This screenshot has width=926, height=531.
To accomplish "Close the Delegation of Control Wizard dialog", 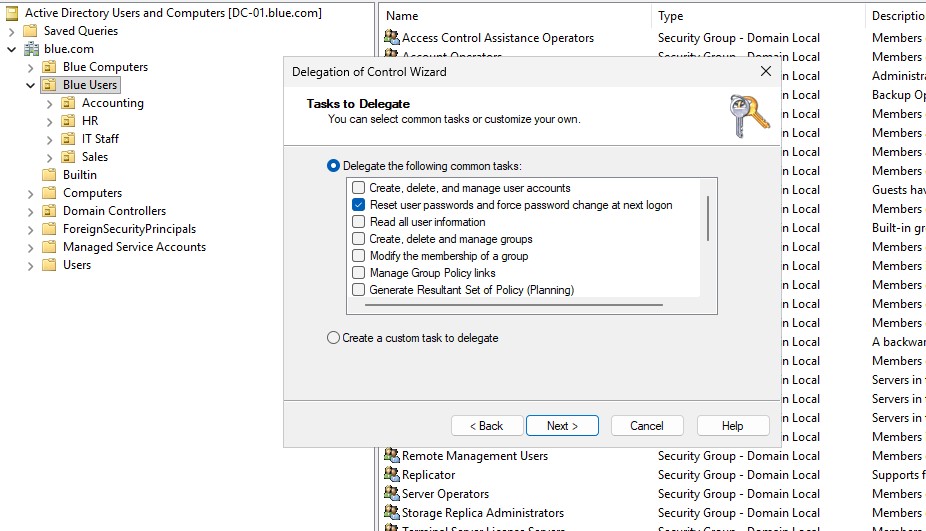I will (766, 71).
